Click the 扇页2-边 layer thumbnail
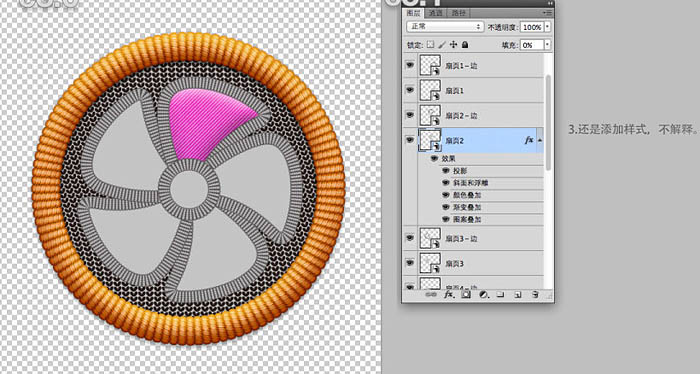The image size is (700, 374). pos(430,115)
